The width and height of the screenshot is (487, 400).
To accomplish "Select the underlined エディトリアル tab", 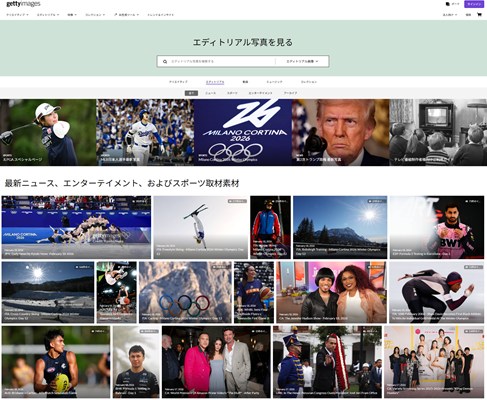I will (x=215, y=82).
